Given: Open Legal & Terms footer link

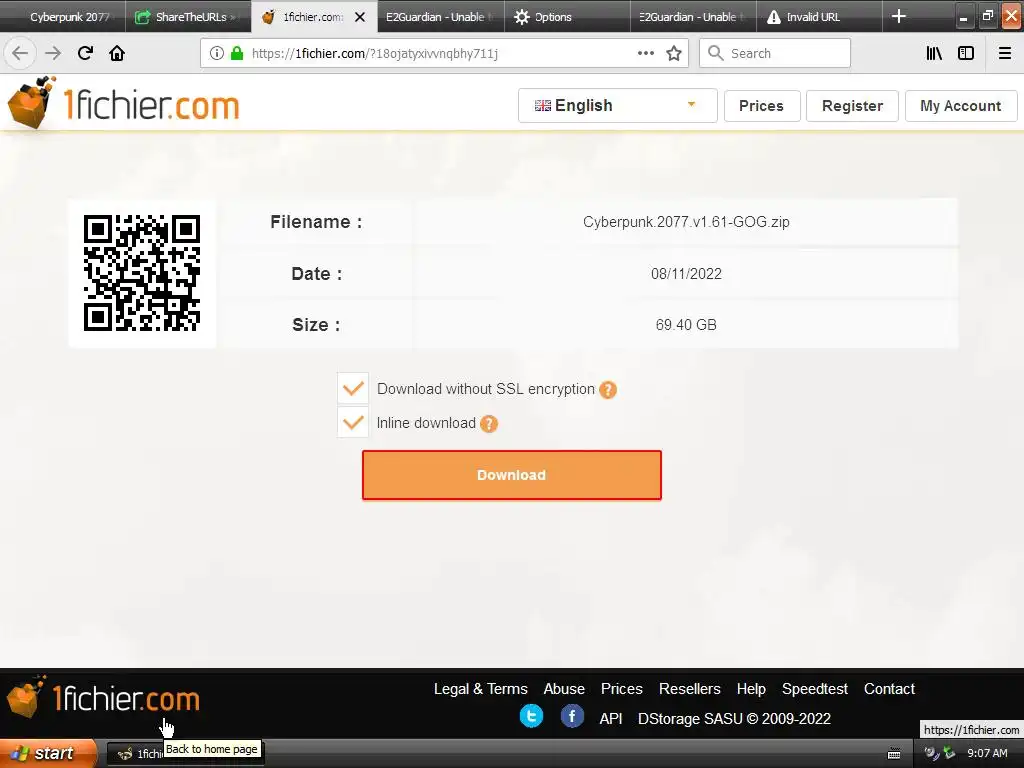Looking at the screenshot, I should coord(481,689).
